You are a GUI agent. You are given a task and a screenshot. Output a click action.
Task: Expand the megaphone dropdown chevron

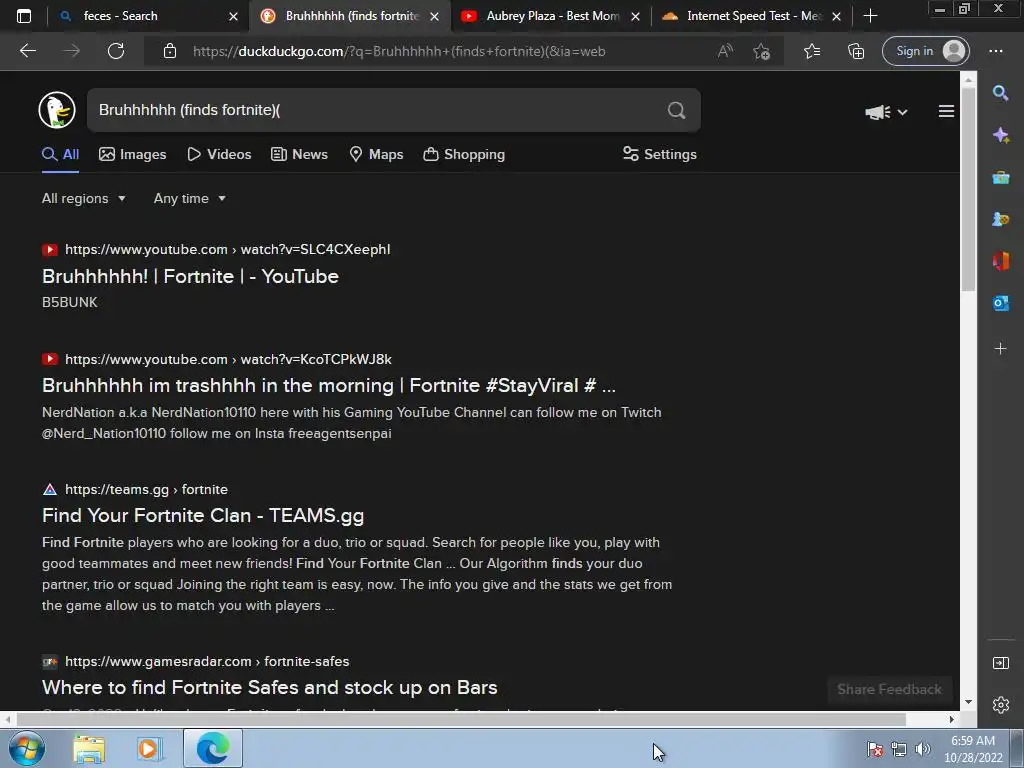(902, 112)
